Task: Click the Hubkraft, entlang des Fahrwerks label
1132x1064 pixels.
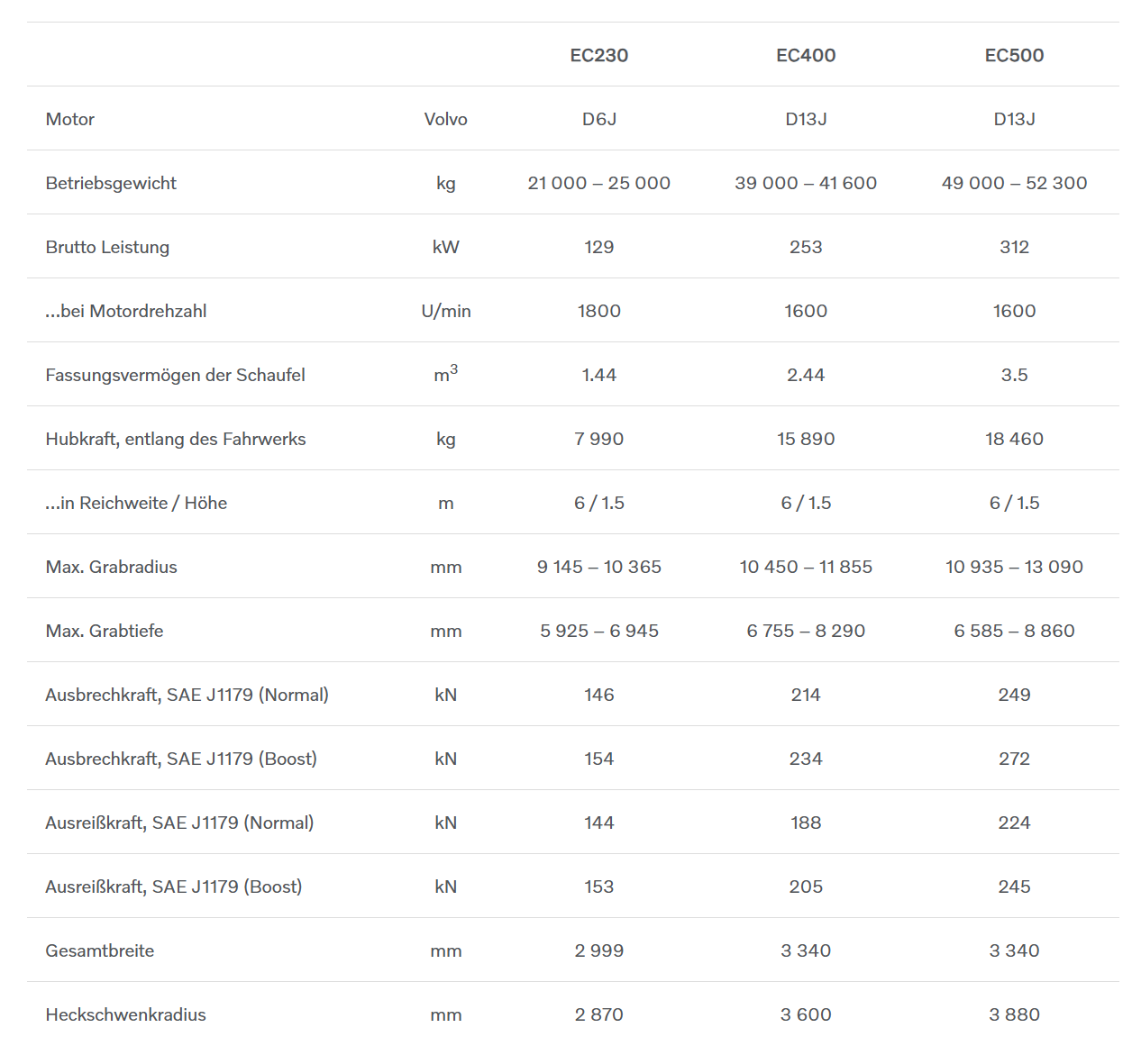Action: [176, 439]
